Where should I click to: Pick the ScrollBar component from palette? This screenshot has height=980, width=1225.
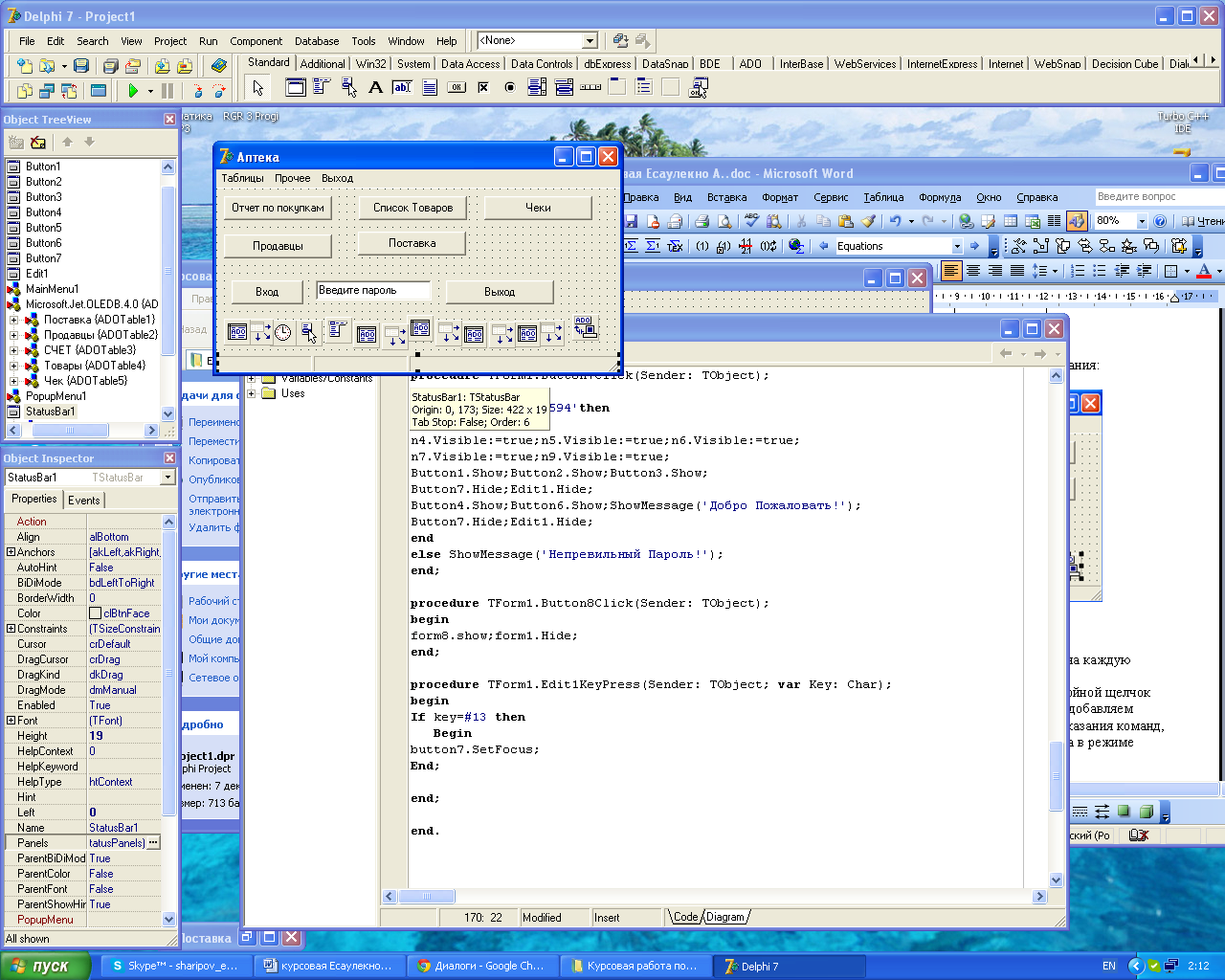[x=590, y=87]
